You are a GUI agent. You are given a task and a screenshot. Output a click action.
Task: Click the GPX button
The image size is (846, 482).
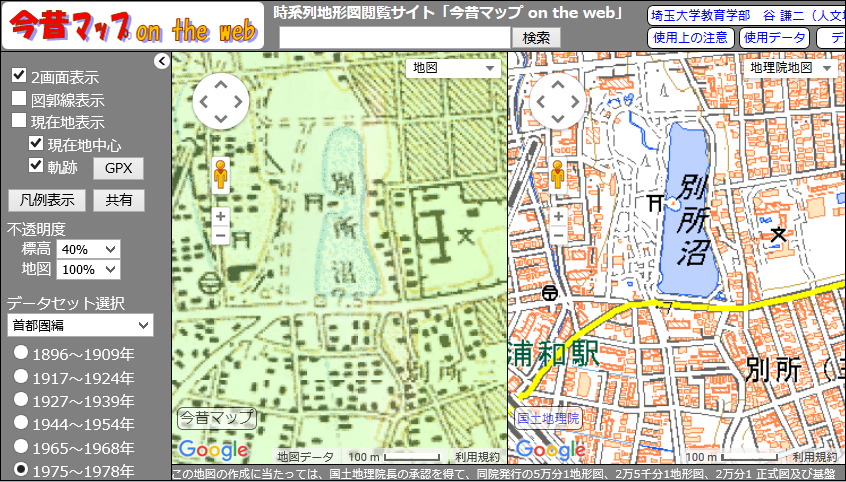click(119, 168)
